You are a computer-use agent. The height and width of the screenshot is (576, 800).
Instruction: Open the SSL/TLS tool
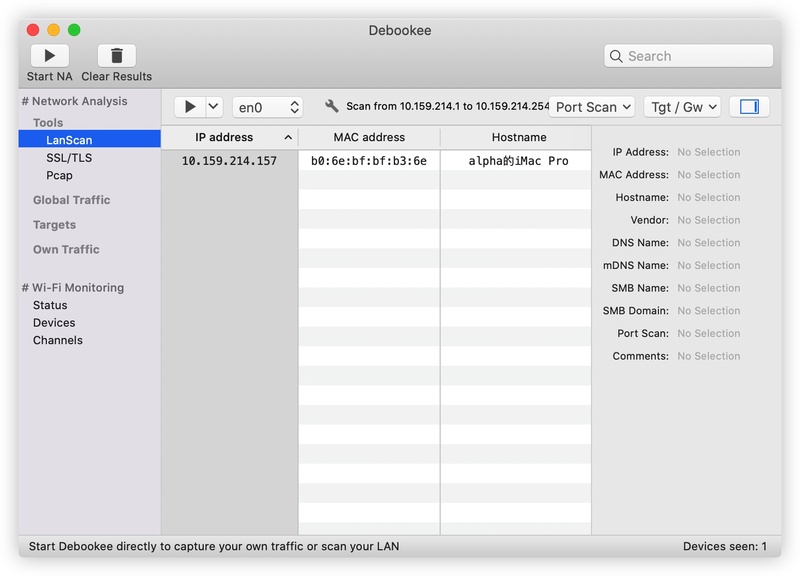pos(69,158)
